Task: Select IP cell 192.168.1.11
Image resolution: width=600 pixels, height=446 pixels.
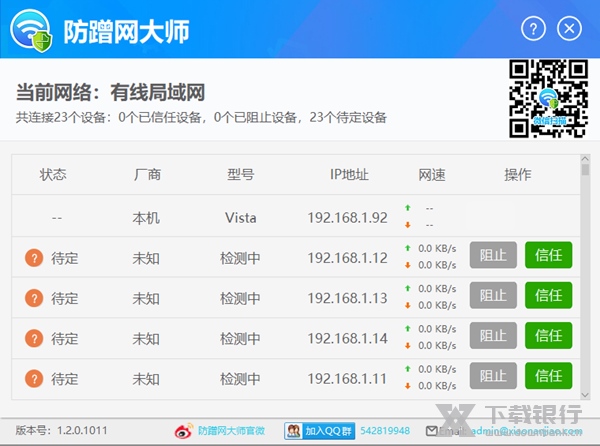Action: [347, 379]
